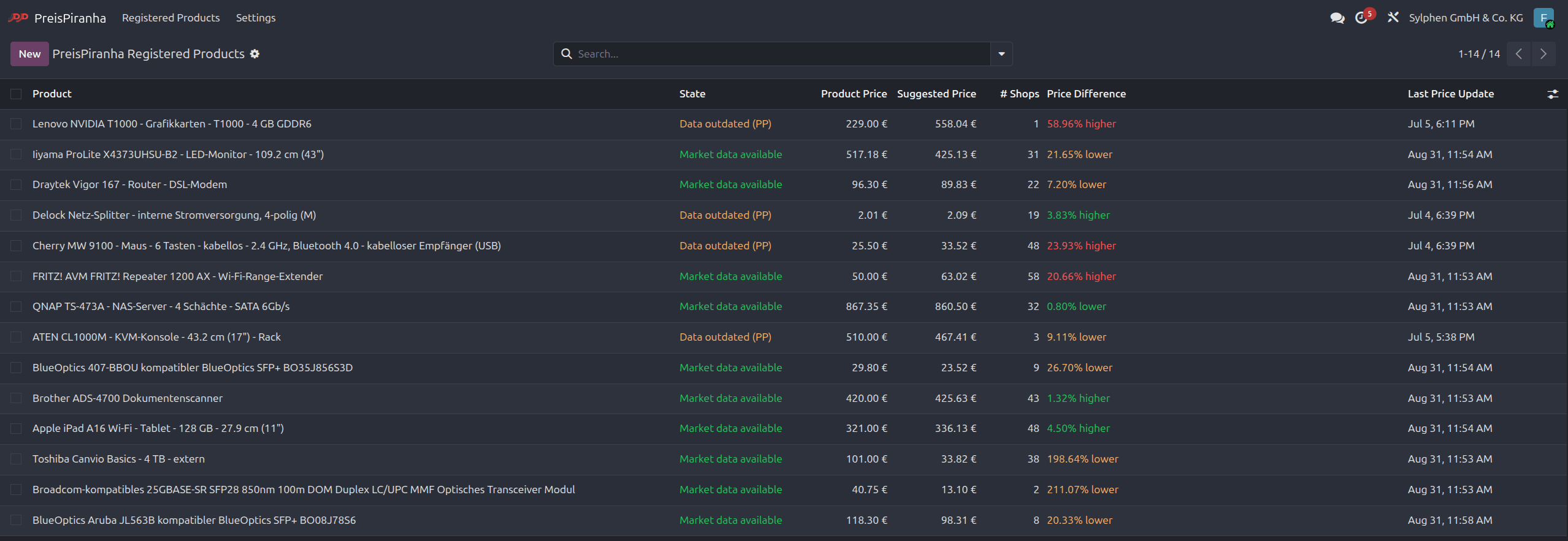Check the FRITZ! Repeater 1200 AX checkbox

coord(16,276)
